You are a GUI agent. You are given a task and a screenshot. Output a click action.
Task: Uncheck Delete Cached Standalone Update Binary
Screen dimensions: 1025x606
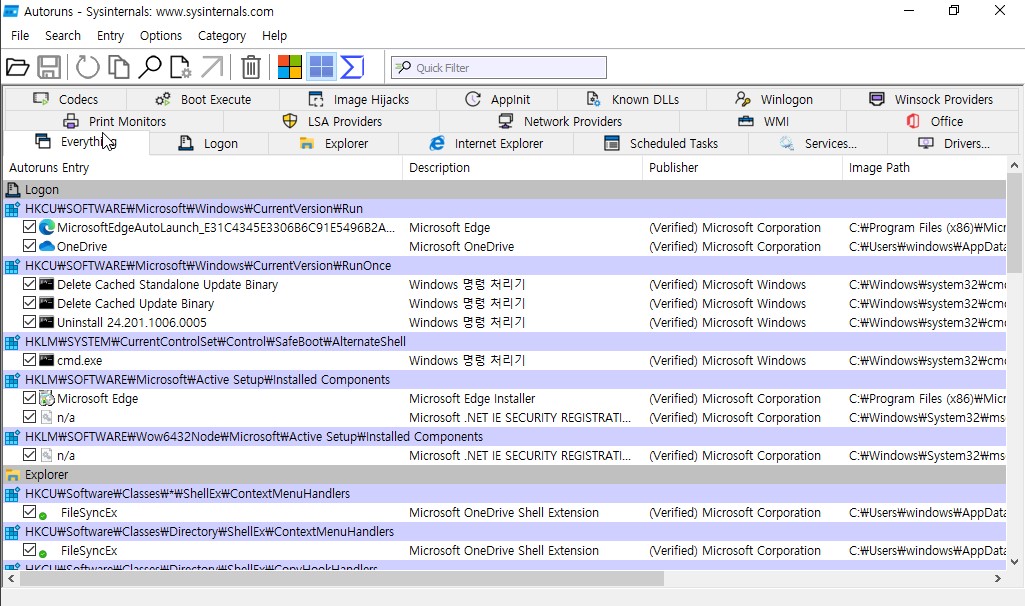point(29,284)
